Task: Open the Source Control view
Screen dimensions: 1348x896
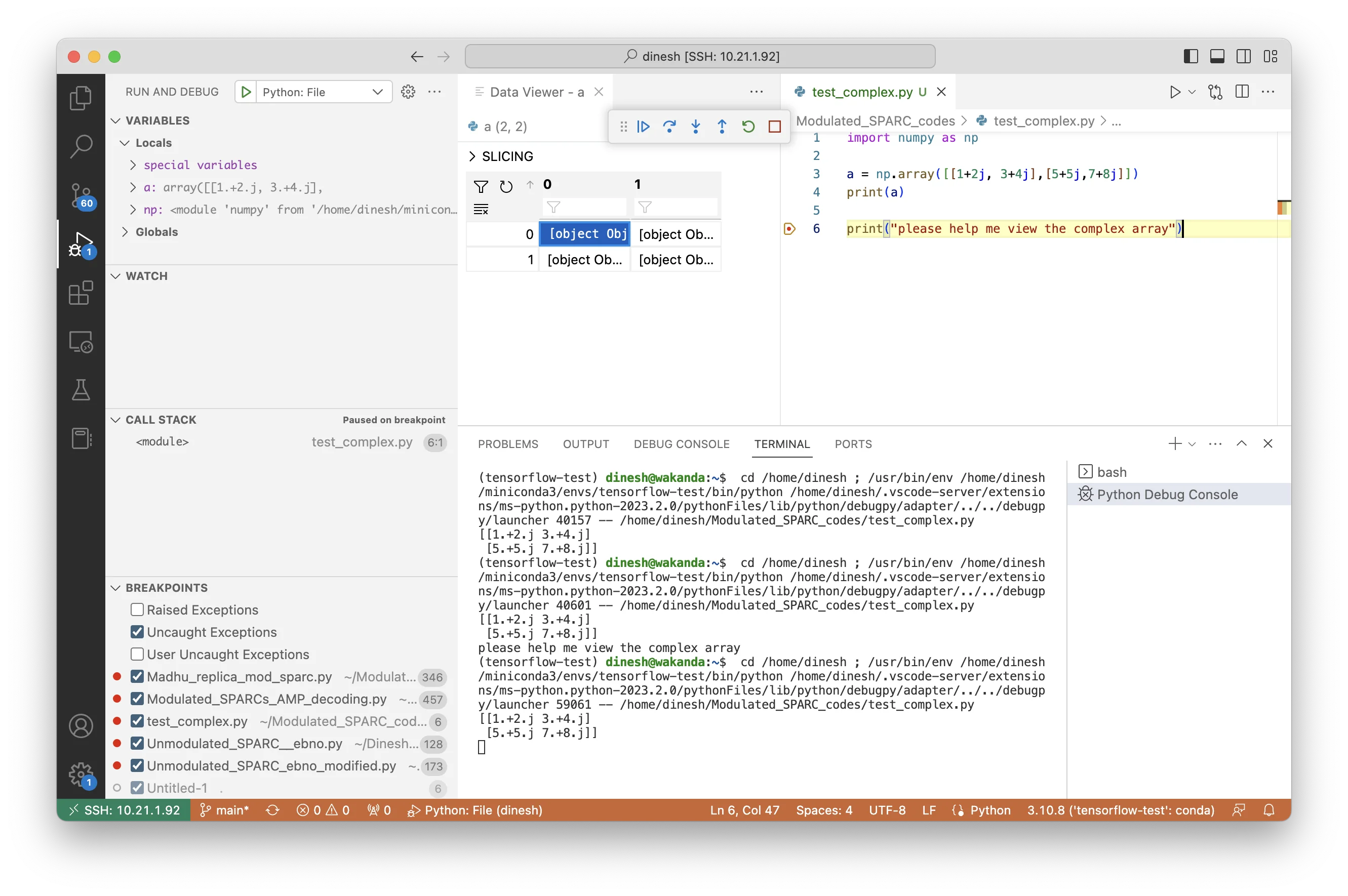Action: (x=81, y=195)
